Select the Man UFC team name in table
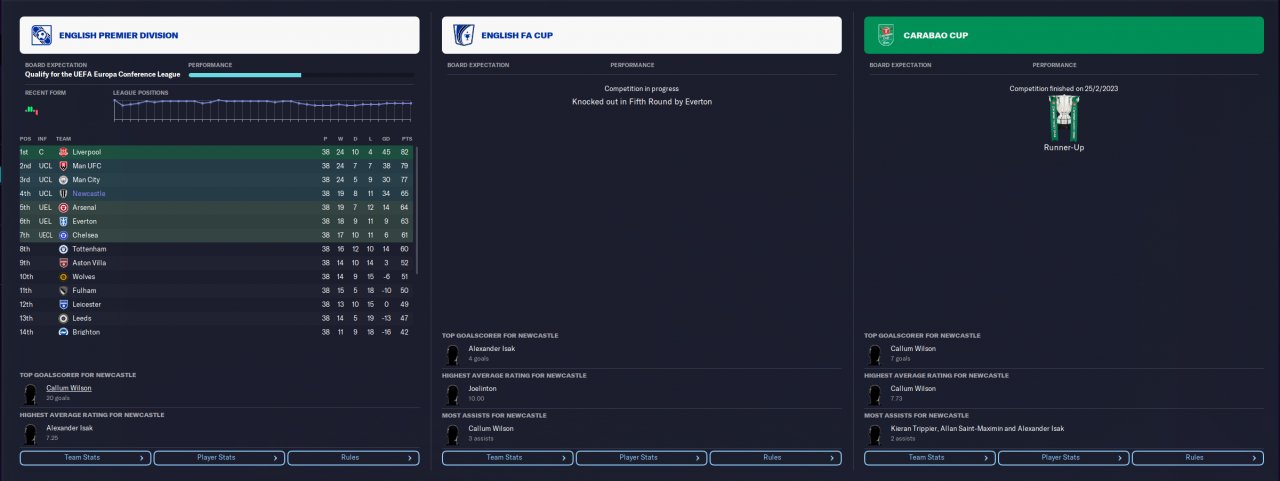Image resolution: width=1280 pixels, height=481 pixels. pyautogui.click(x=87, y=166)
